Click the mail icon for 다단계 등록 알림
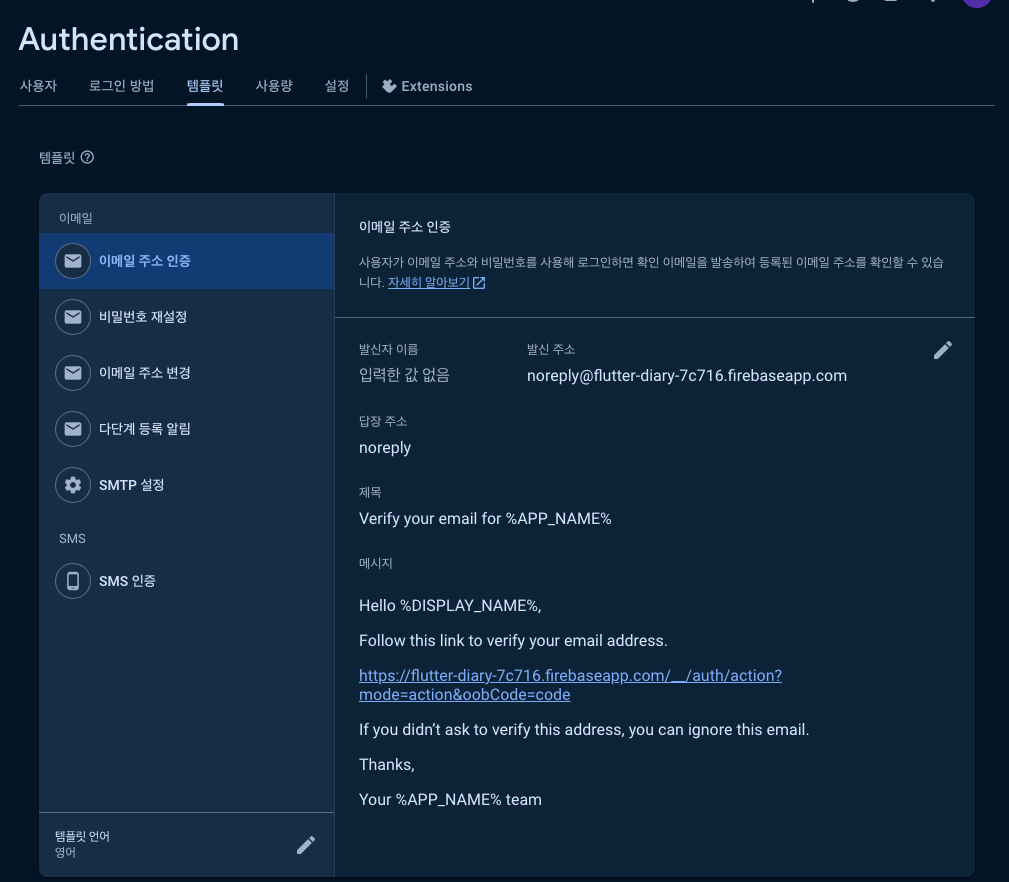The height and width of the screenshot is (882, 1009). point(73,428)
